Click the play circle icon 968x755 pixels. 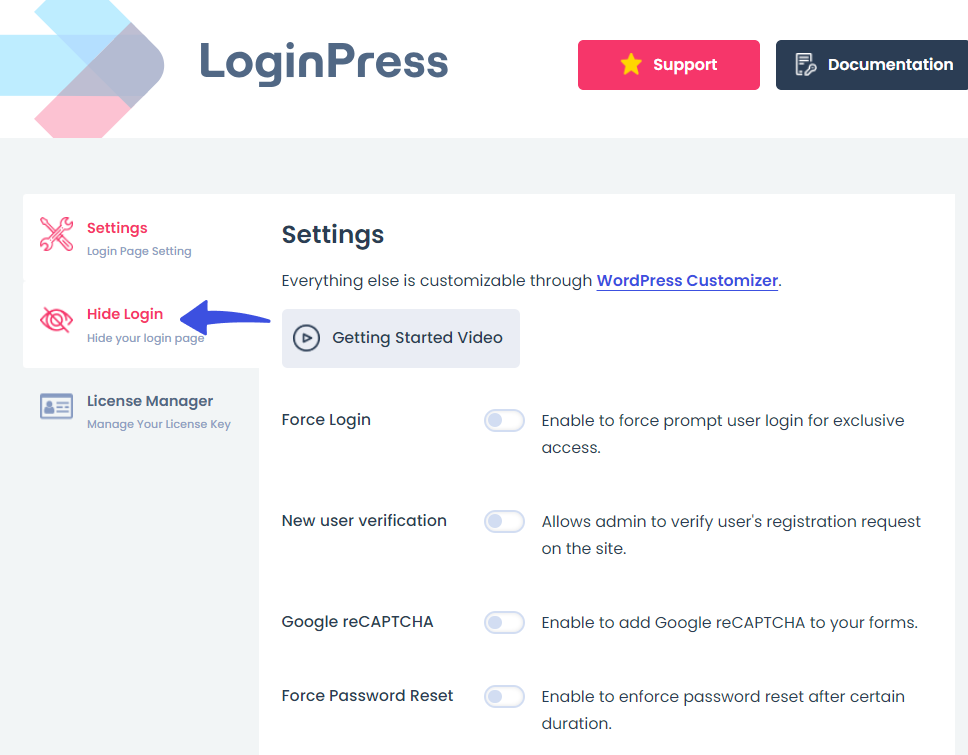click(x=306, y=338)
